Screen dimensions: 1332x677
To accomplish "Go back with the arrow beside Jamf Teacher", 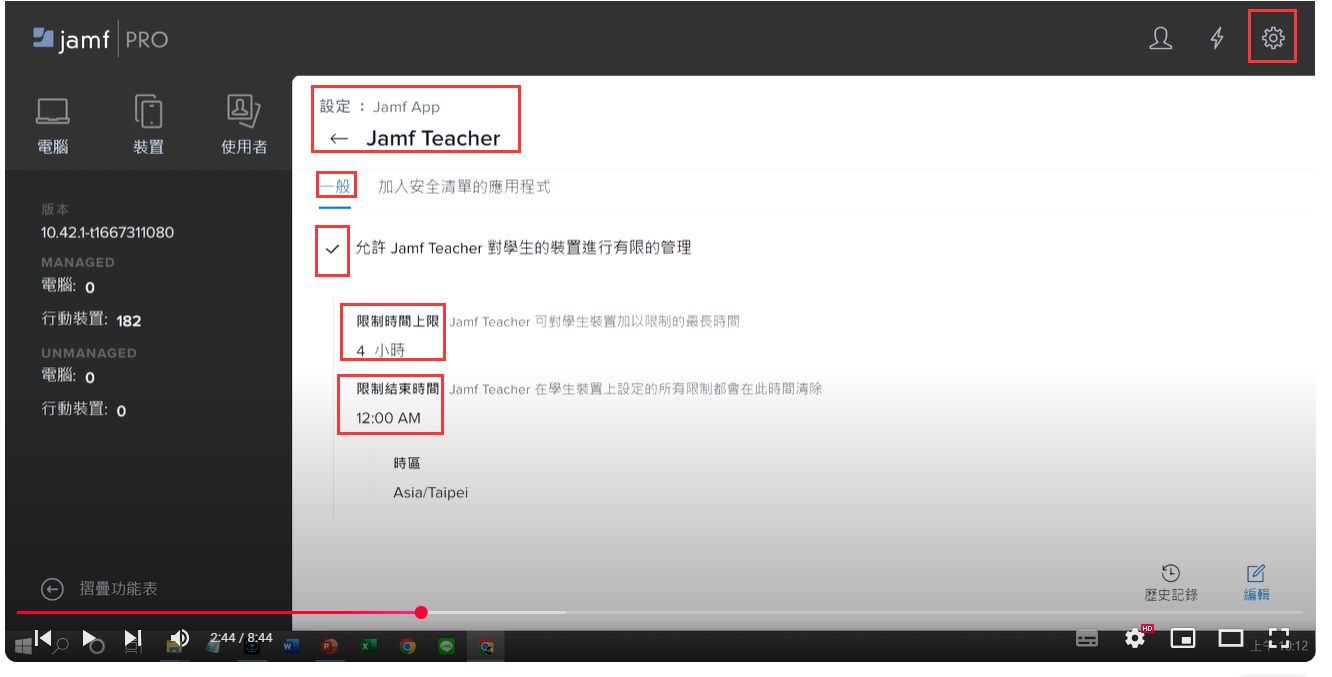I will pos(339,139).
